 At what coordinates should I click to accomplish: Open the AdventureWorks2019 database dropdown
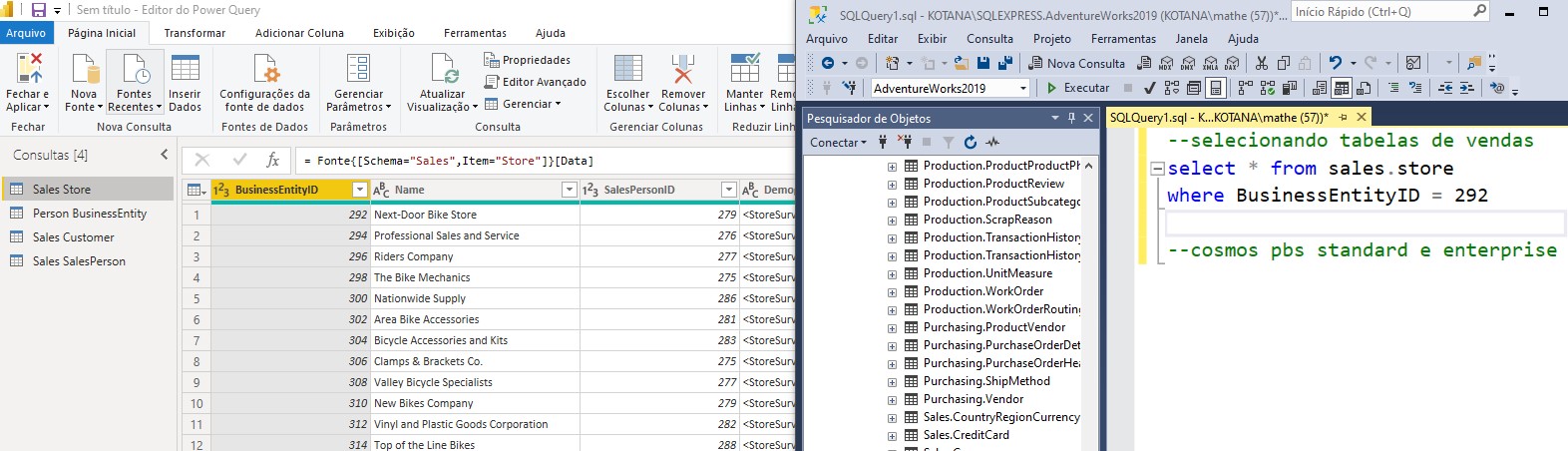coord(1023,88)
